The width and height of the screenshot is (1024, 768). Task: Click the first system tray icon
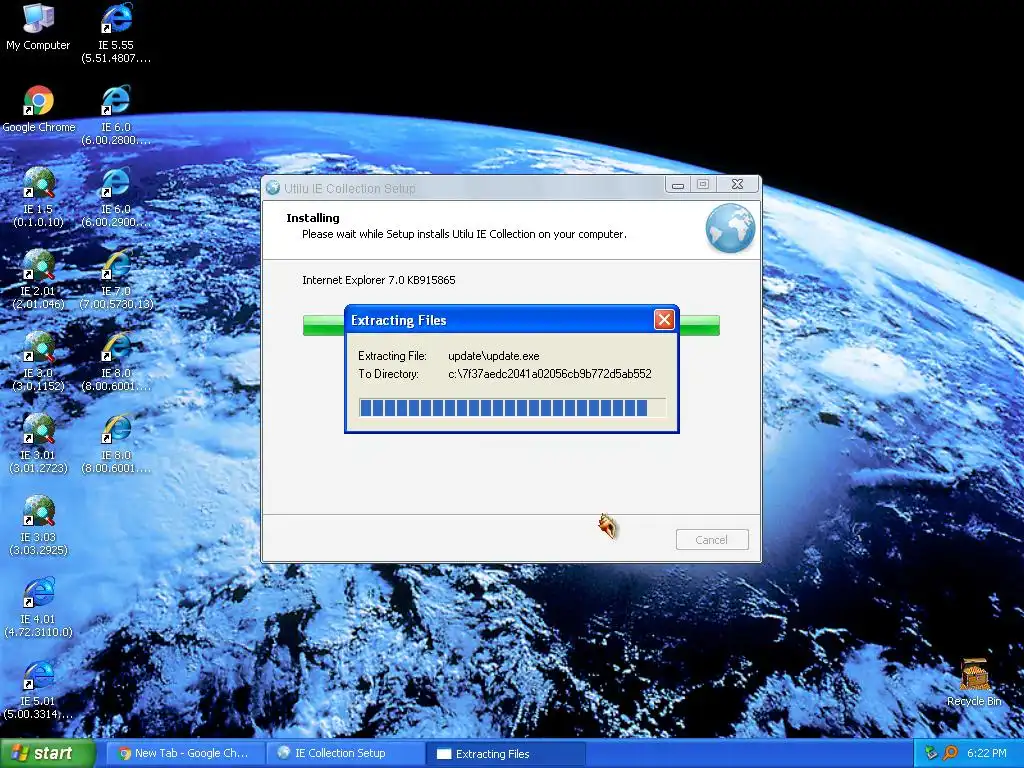[931, 753]
